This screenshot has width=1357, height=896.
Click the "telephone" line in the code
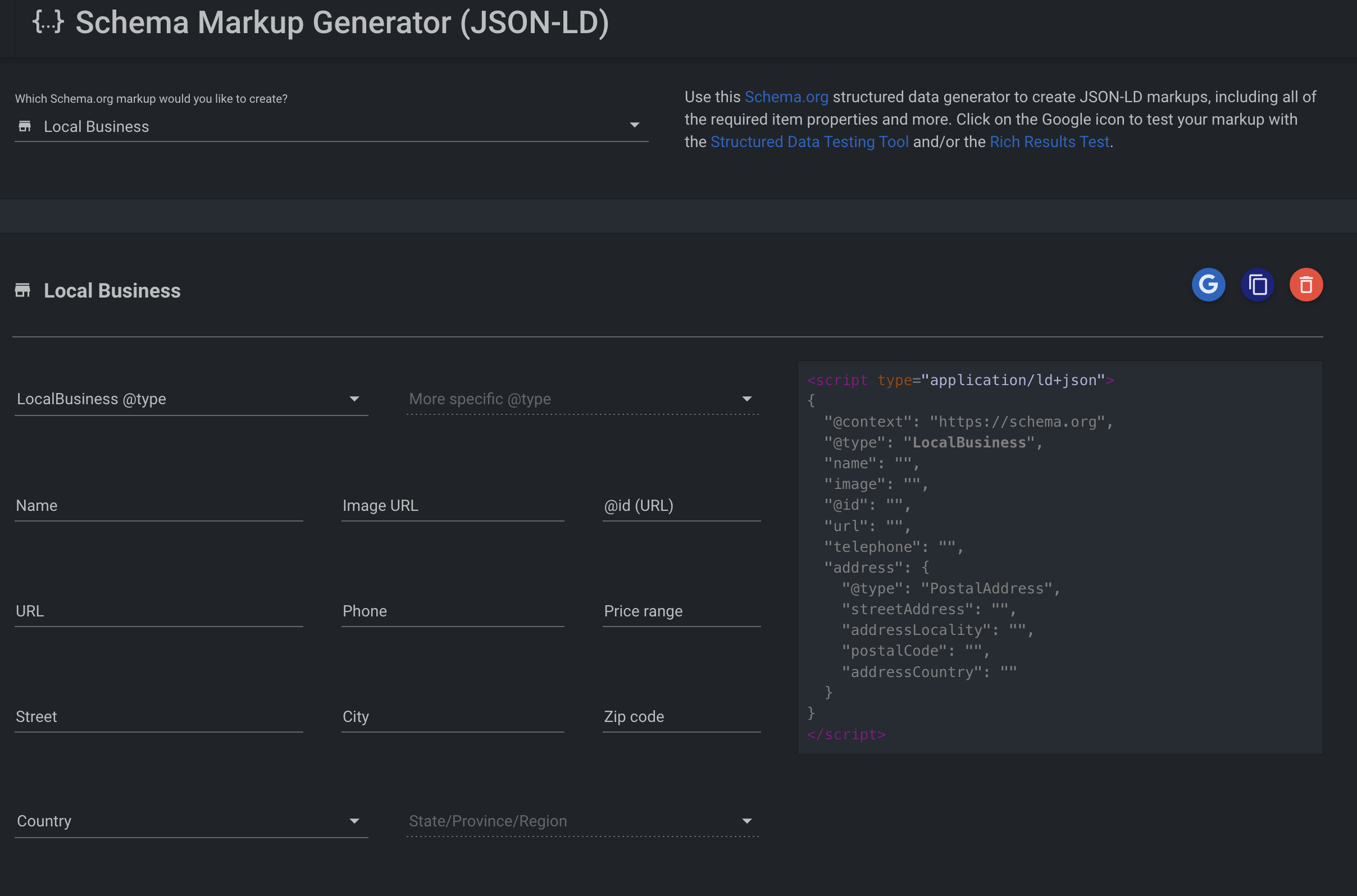point(894,547)
